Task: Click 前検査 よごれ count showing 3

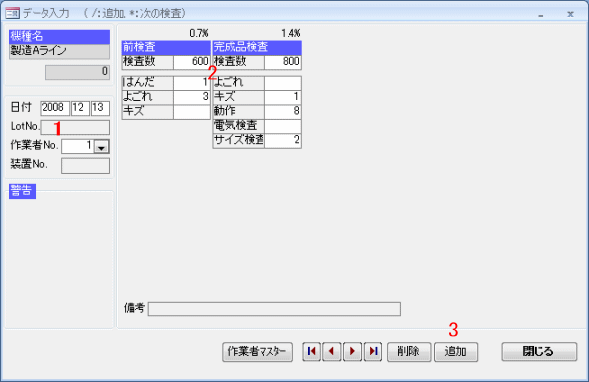Action: coord(192,97)
